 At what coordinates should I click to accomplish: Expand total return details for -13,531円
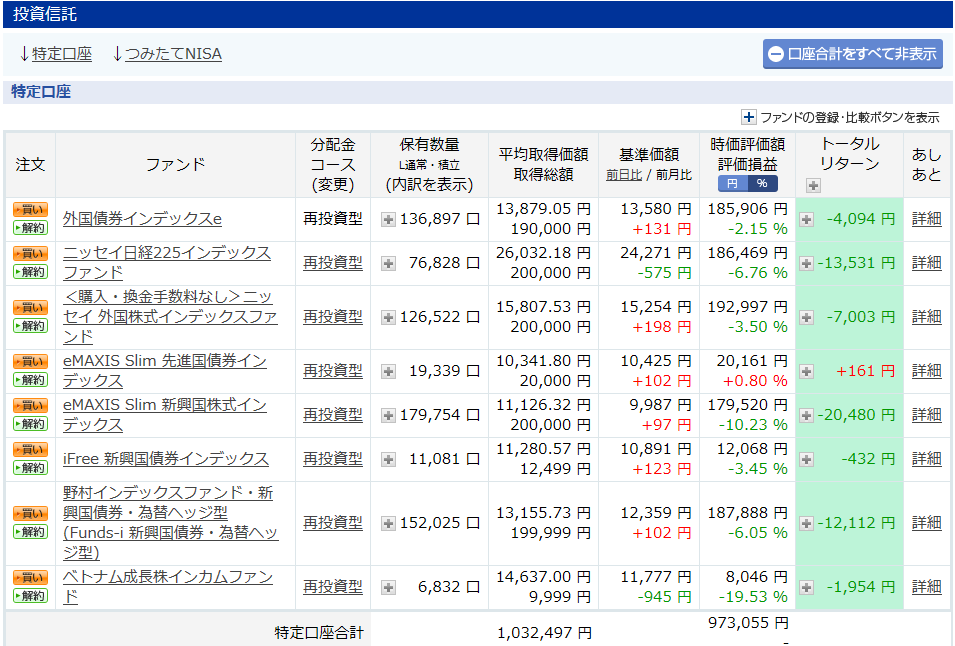point(806,264)
